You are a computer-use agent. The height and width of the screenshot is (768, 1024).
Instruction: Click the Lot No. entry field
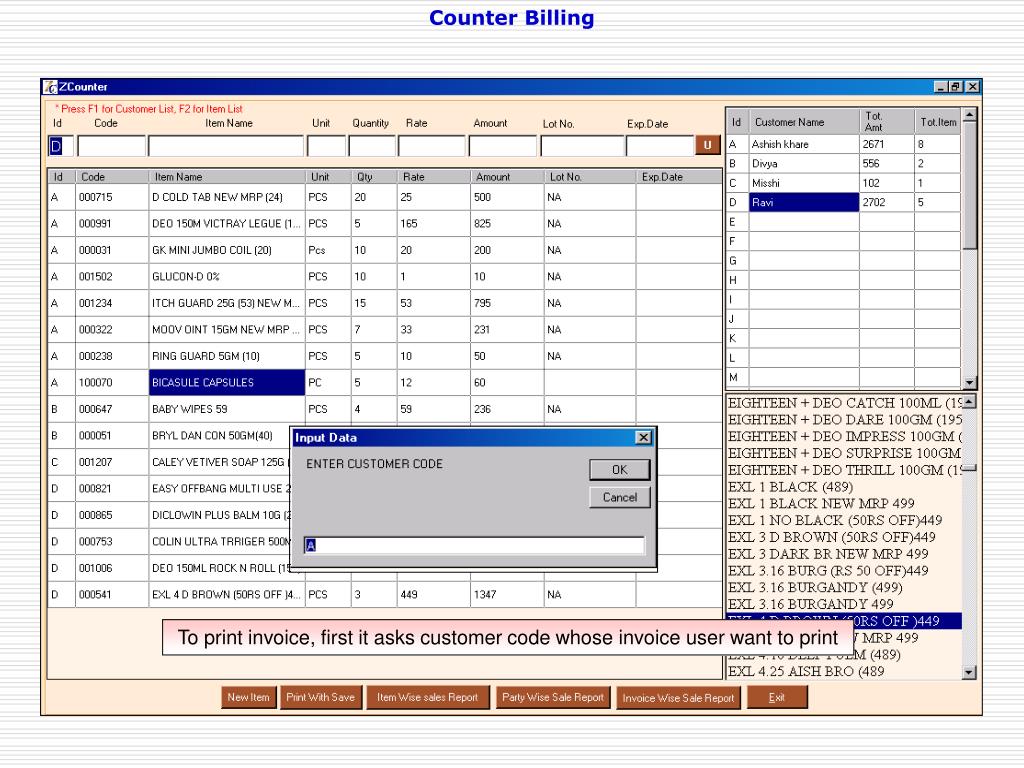click(582, 146)
